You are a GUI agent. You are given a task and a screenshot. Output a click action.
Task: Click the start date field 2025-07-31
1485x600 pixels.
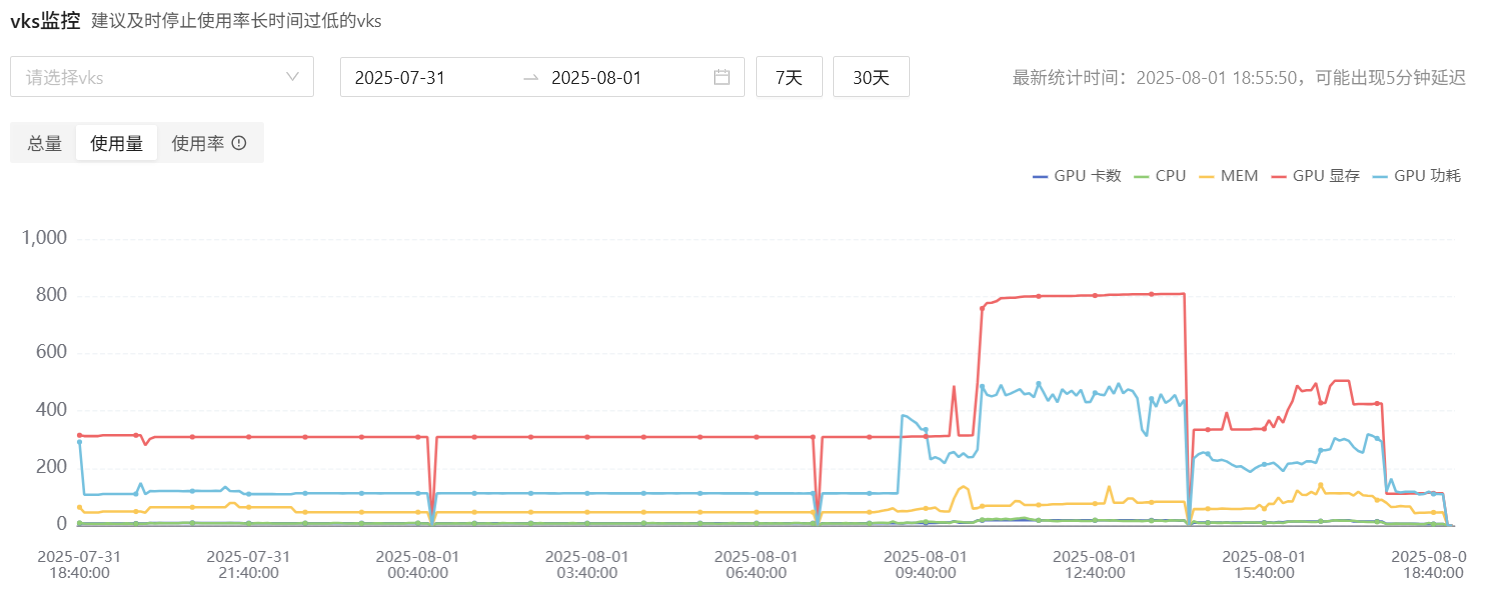coord(400,77)
